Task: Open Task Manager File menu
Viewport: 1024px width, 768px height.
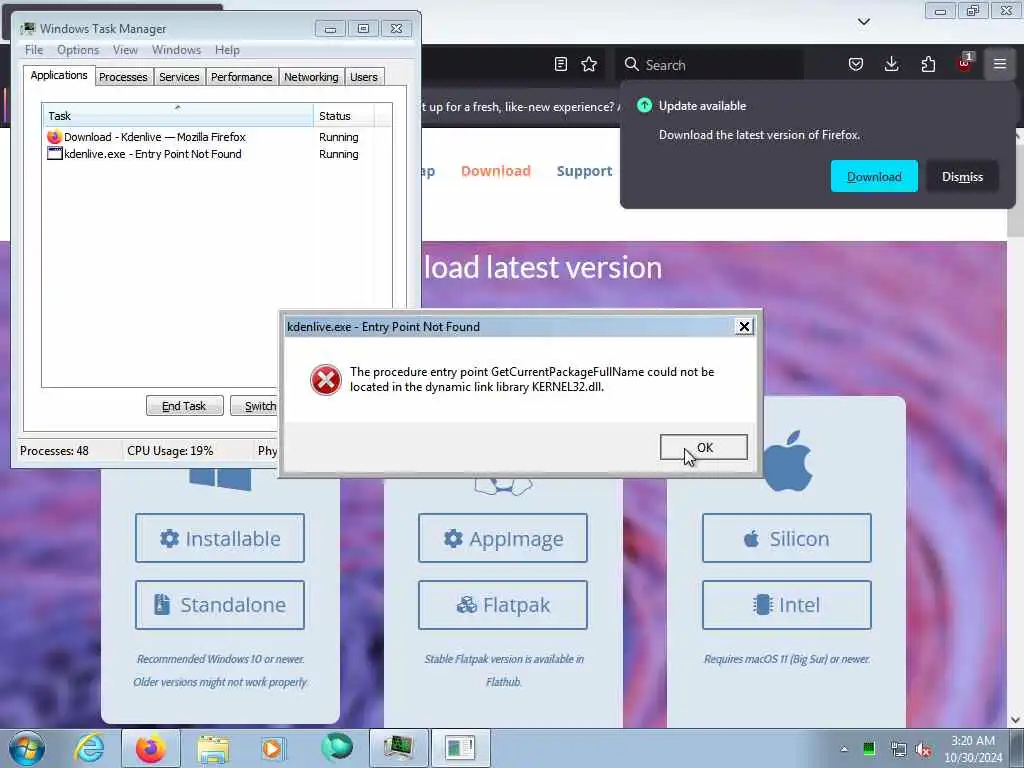Action: [x=34, y=50]
